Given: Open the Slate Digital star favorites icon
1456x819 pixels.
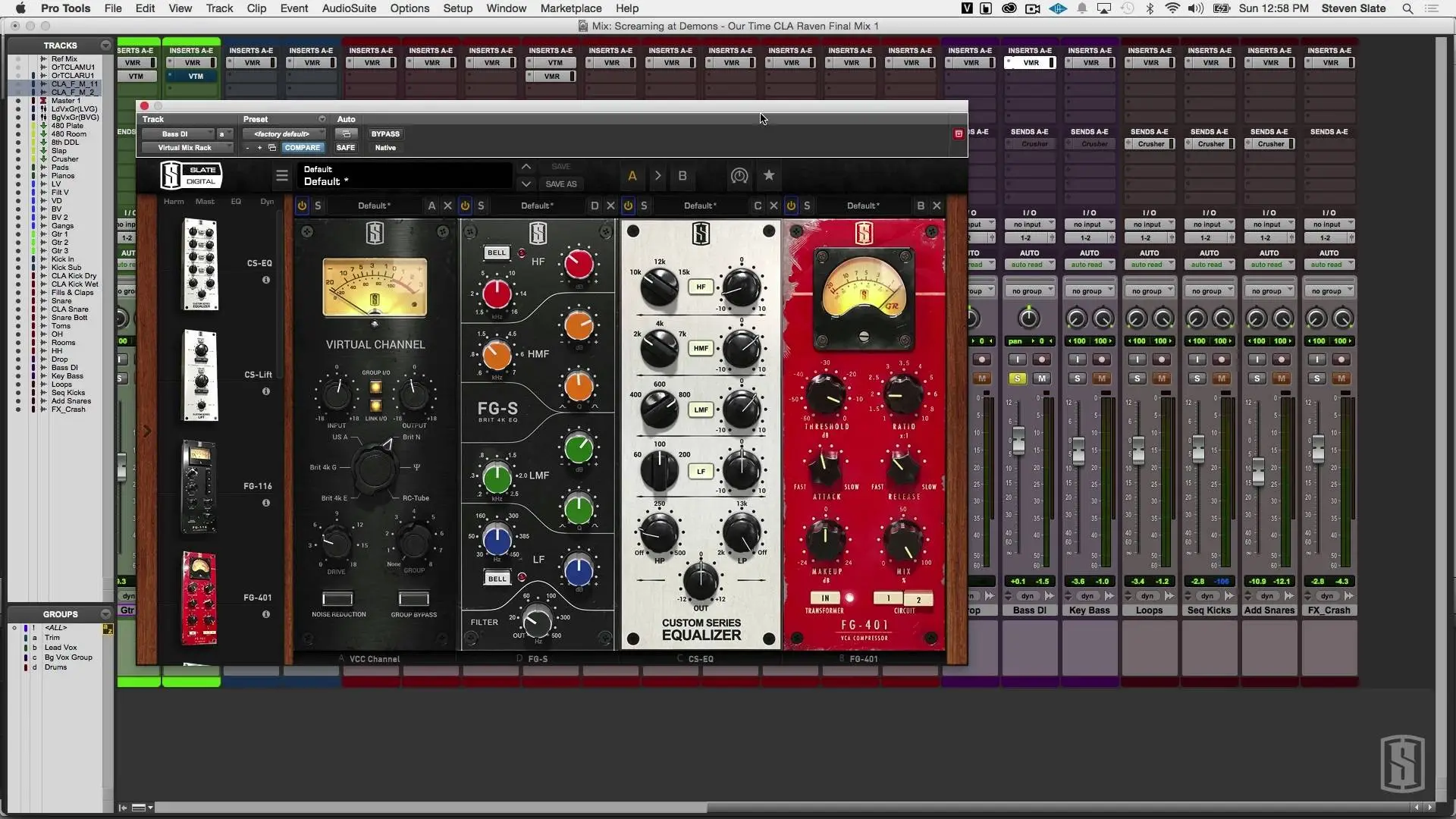Looking at the screenshot, I should pos(769,176).
